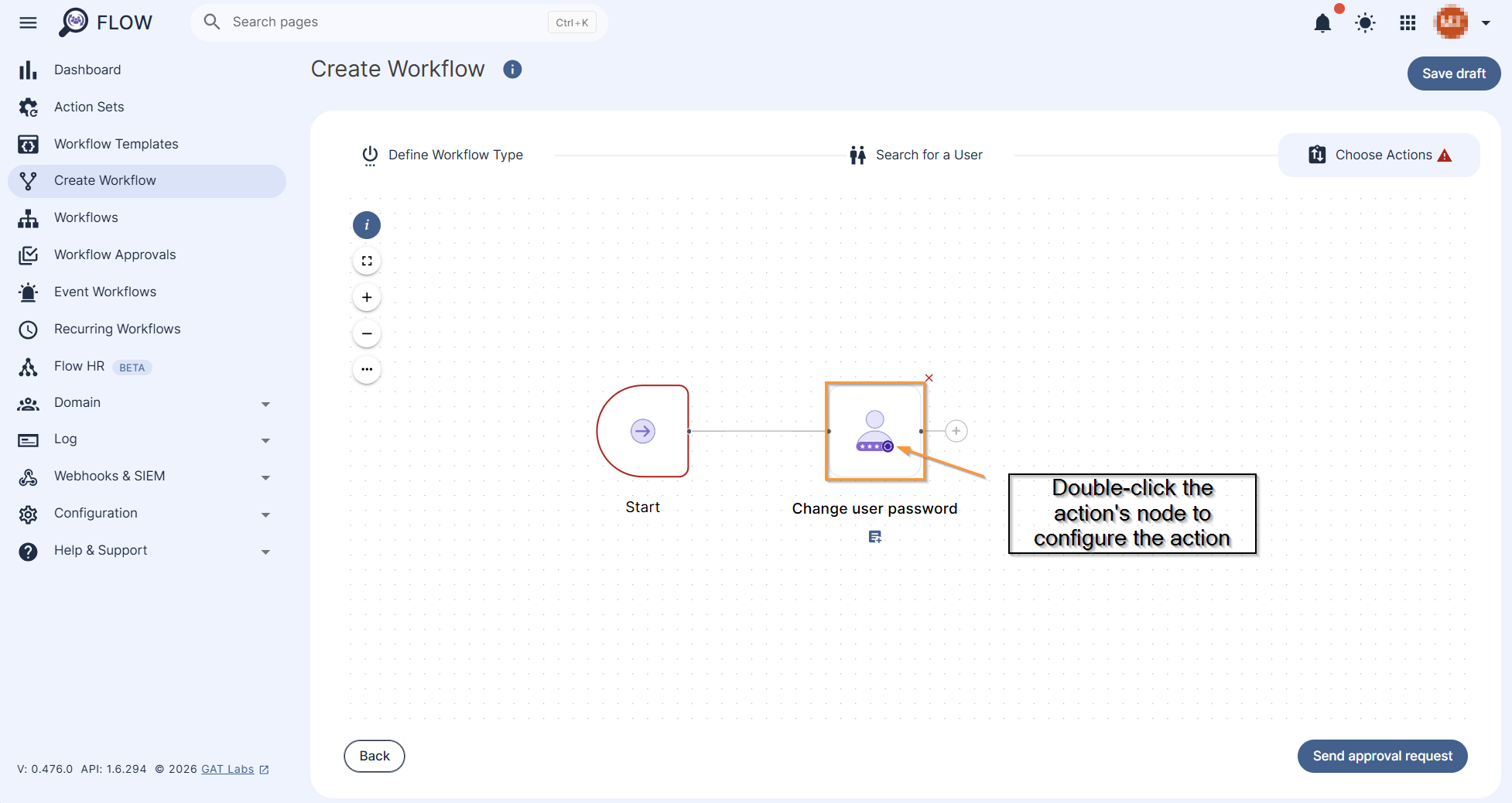Click the Configuration gear icon

point(28,514)
